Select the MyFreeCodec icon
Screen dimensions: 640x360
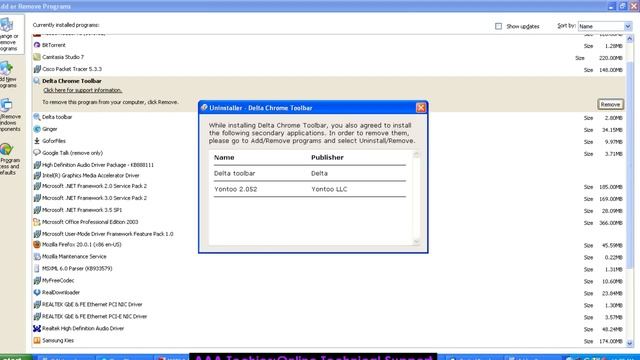pyautogui.click(x=37, y=280)
